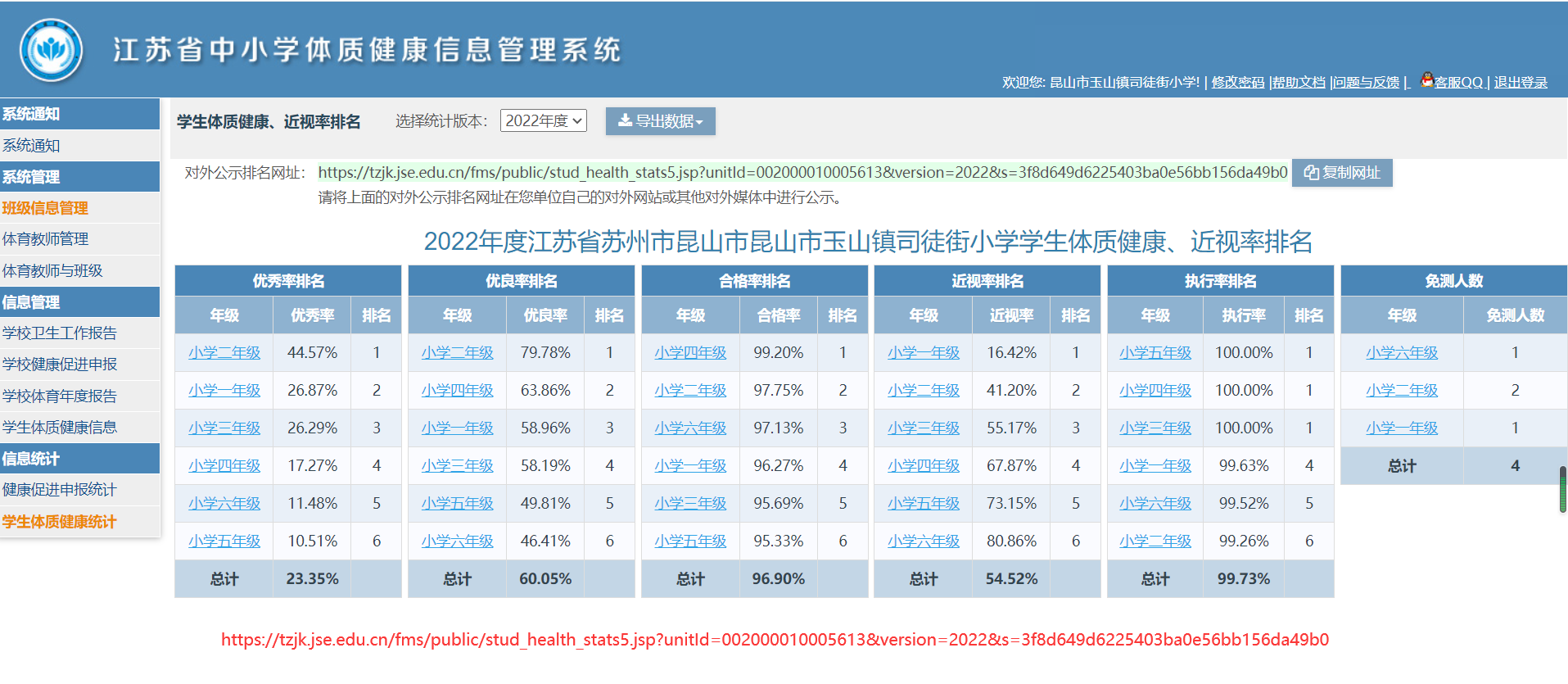Click the system logo emblem
1568x684 pixels.
(52, 50)
